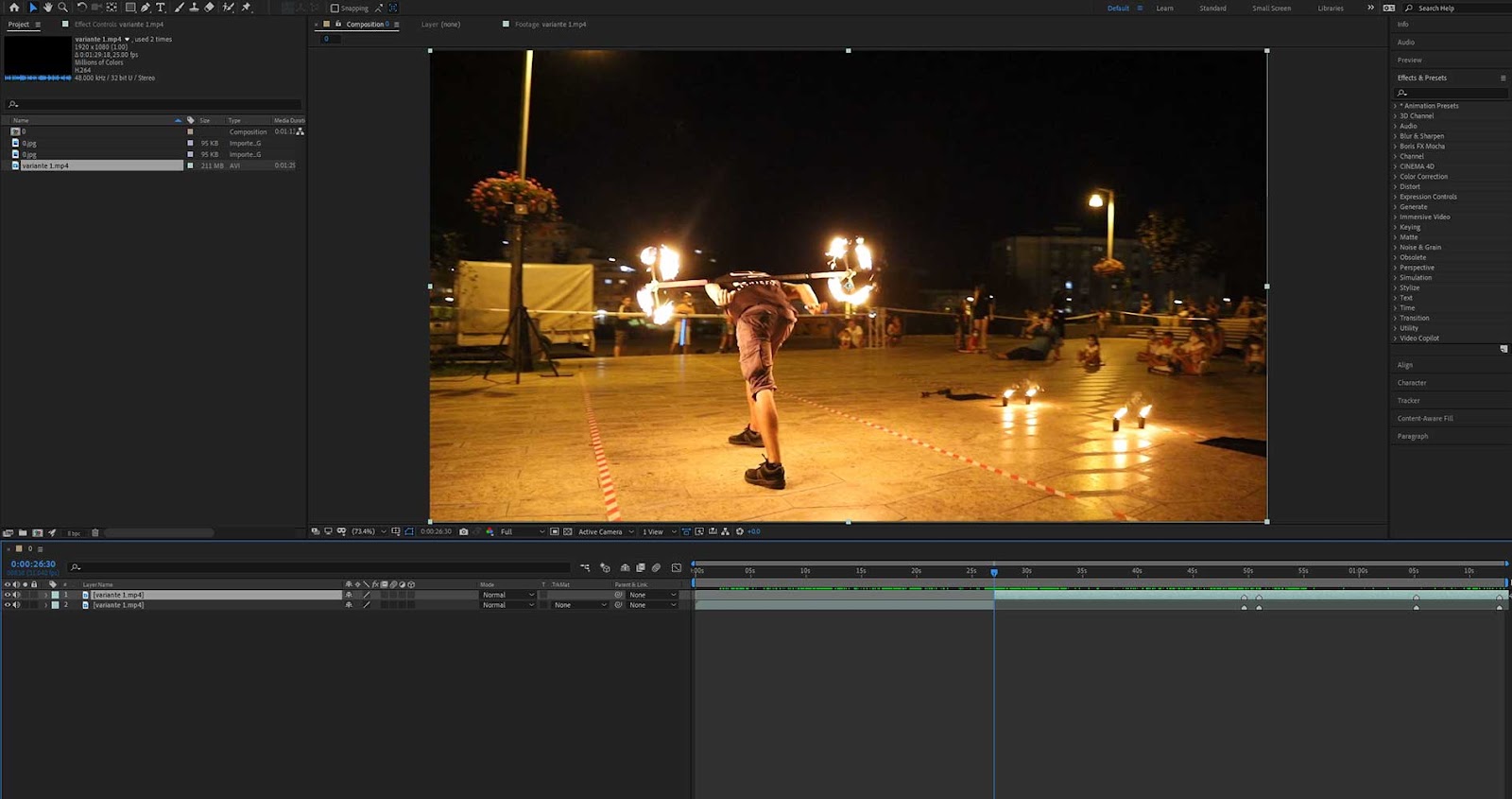Image resolution: width=1512 pixels, height=799 pixels.
Task: Hide layer 1 video with eye icon
Action: (x=8, y=595)
